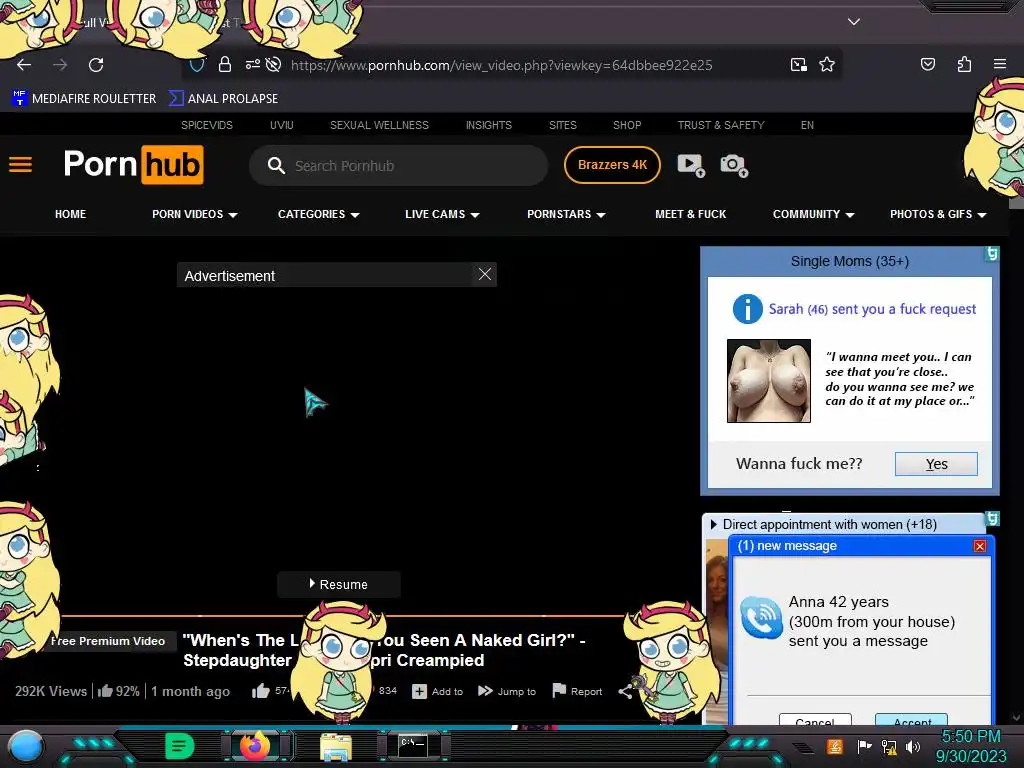This screenshot has width=1024, height=768.
Task: Close the new message popup ad
Action: (x=980, y=546)
